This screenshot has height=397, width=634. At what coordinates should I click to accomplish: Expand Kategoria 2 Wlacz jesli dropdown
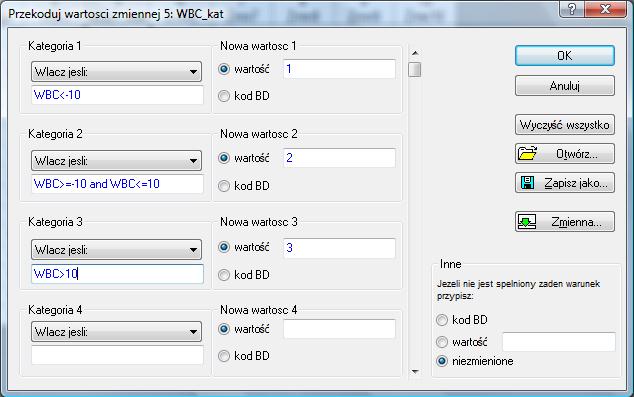click(116, 160)
